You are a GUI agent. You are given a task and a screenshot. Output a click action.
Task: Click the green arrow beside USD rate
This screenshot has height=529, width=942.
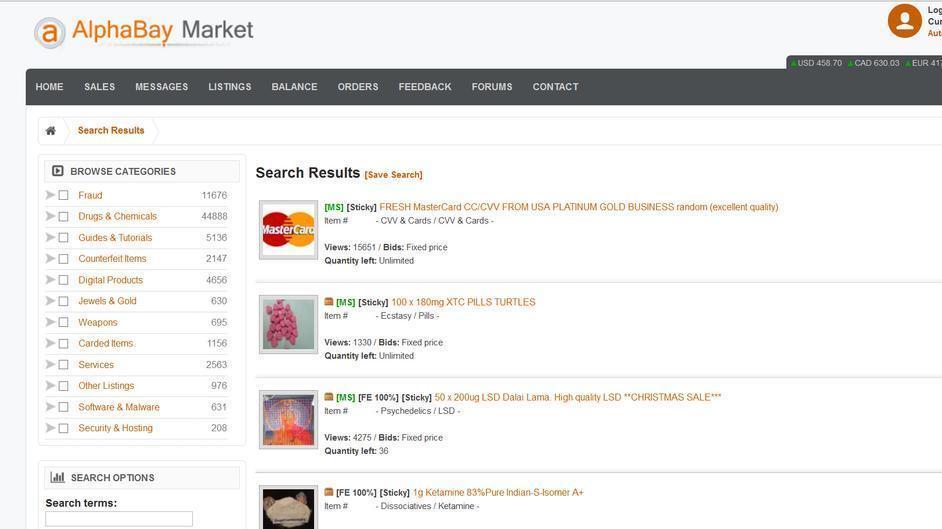793,63
